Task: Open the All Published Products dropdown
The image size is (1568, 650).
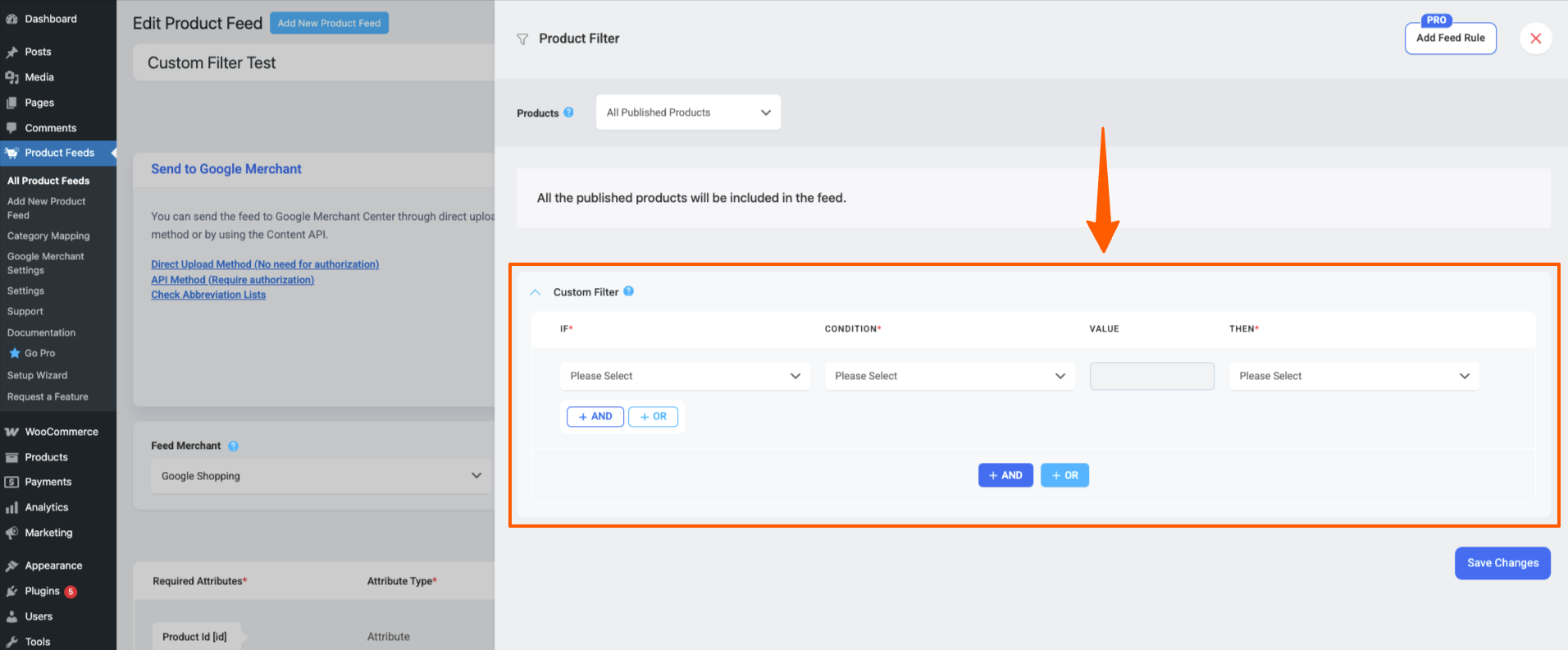Action: coord(688,112)
